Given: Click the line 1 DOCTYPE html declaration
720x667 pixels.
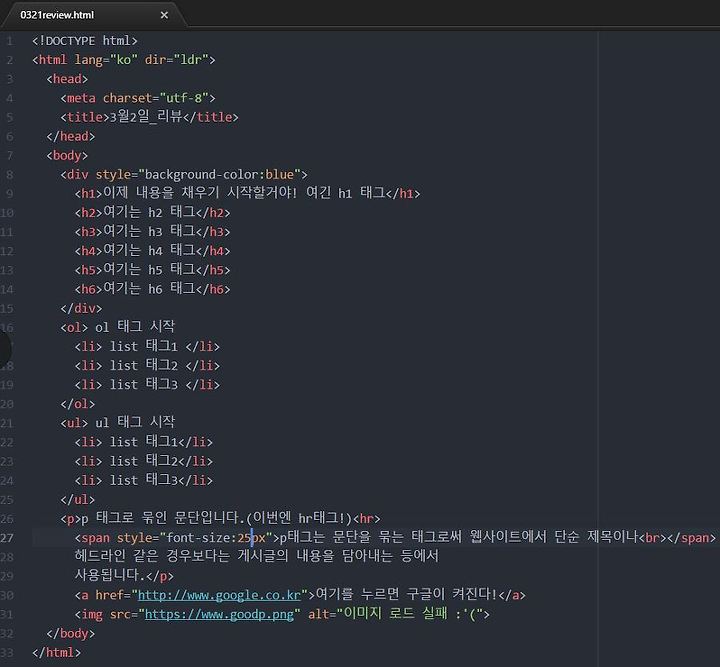Looking at the screenshot, I should [x=85, y=41].
